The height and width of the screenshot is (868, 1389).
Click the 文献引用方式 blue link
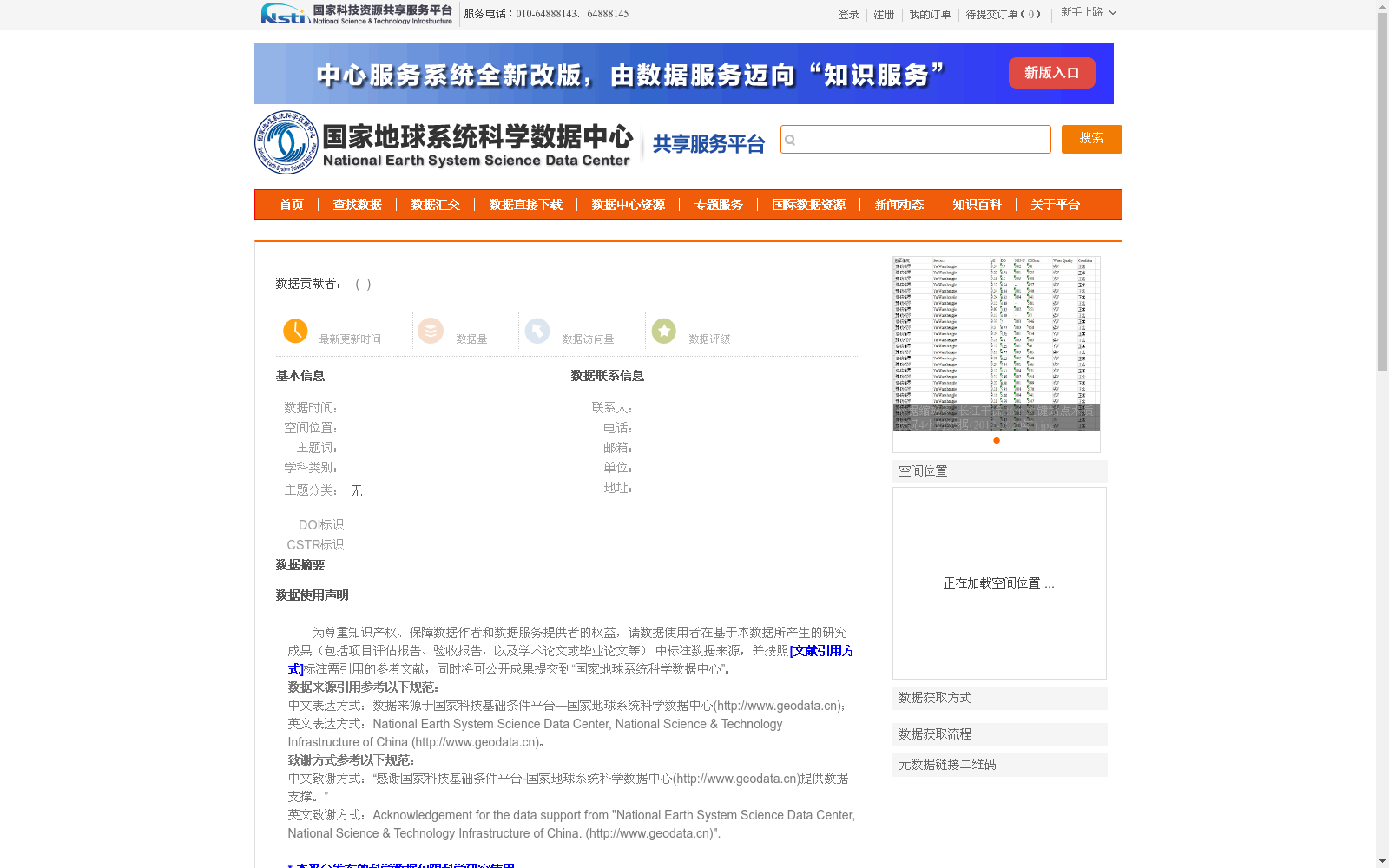tap(821, 651)
